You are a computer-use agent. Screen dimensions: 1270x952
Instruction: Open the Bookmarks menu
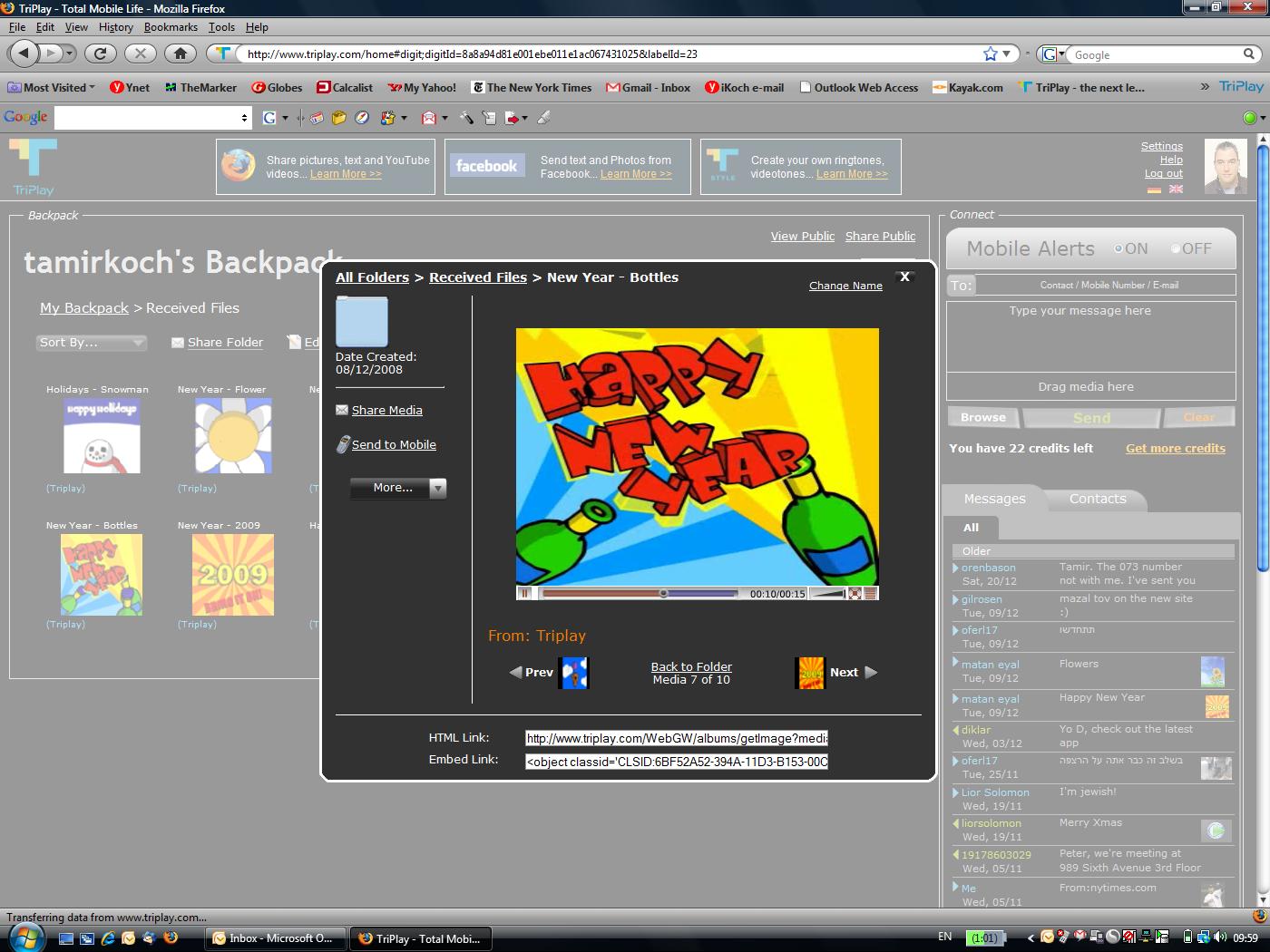[x=171, y=27]
